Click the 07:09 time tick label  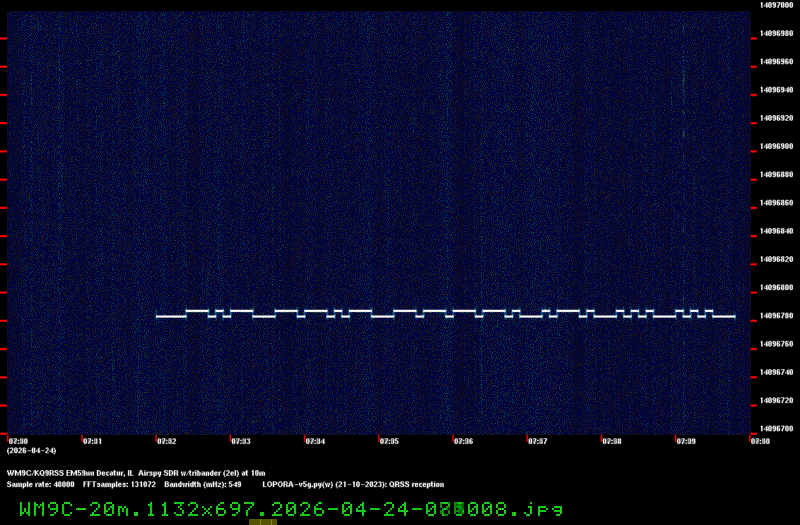pyautogui.click(x=686, y=440)
